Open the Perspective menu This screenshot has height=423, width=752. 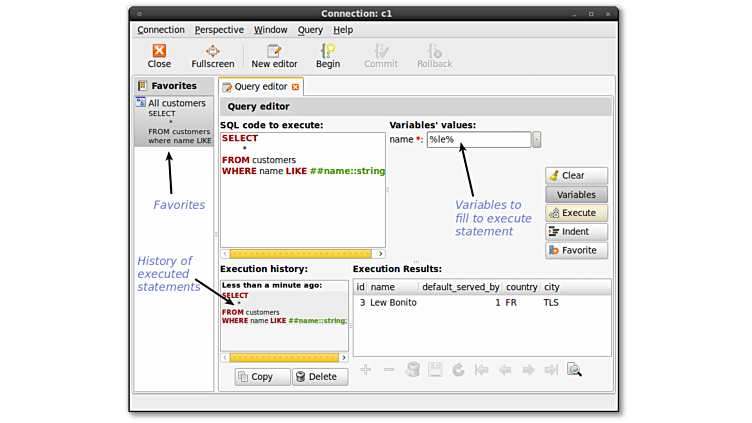coord(219,30)
